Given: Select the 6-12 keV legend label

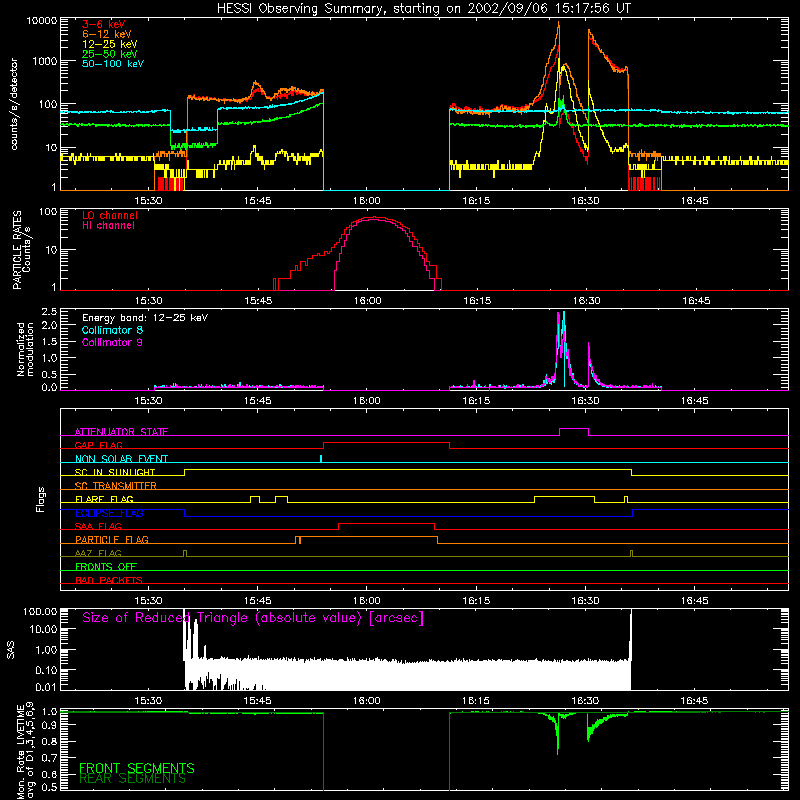Looking at the screenshot, I should pyautogui.click(x=107, y=34).
